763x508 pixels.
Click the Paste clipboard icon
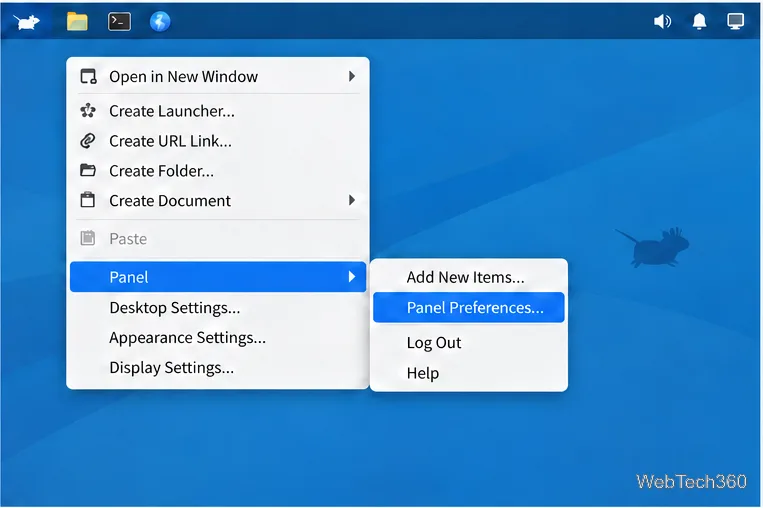point(88,238)
